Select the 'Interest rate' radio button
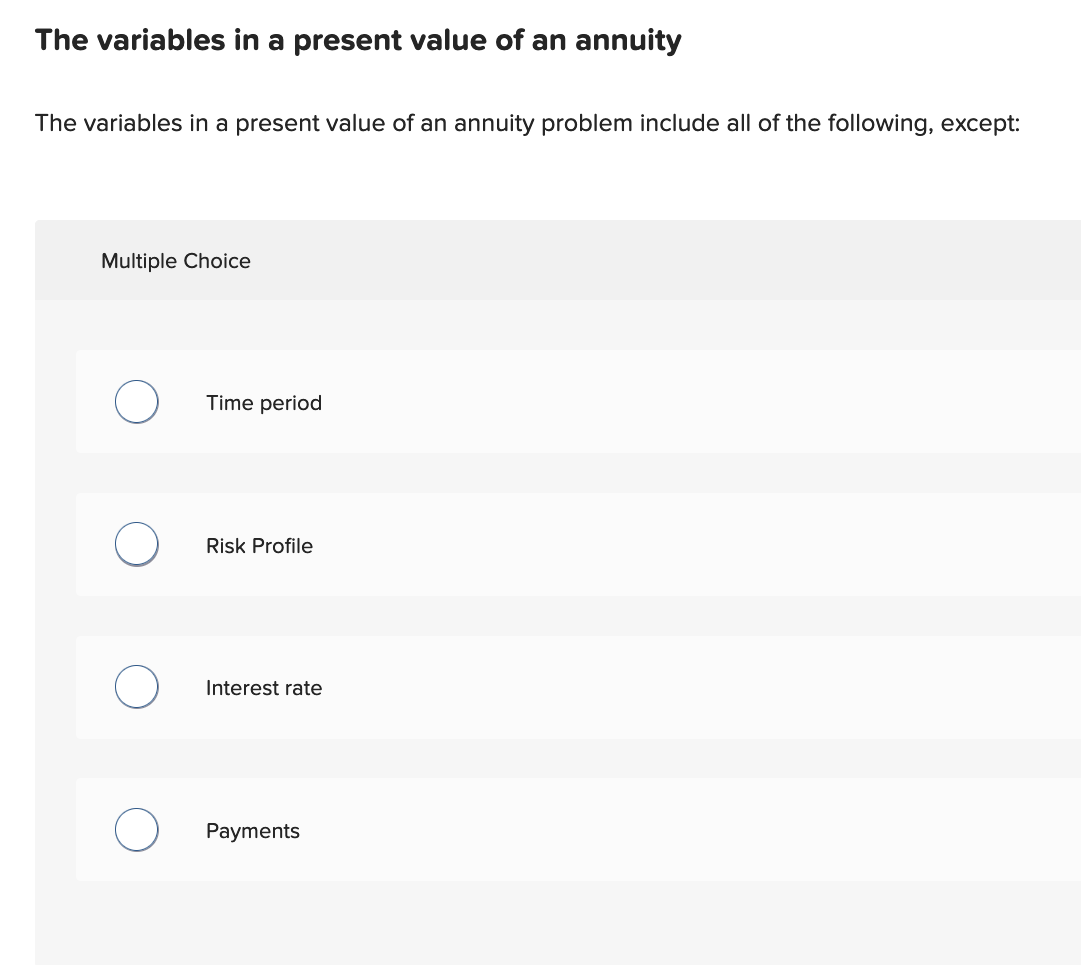Image resolution: width=1081 pixels, height=965 pixels. [136, 686]
